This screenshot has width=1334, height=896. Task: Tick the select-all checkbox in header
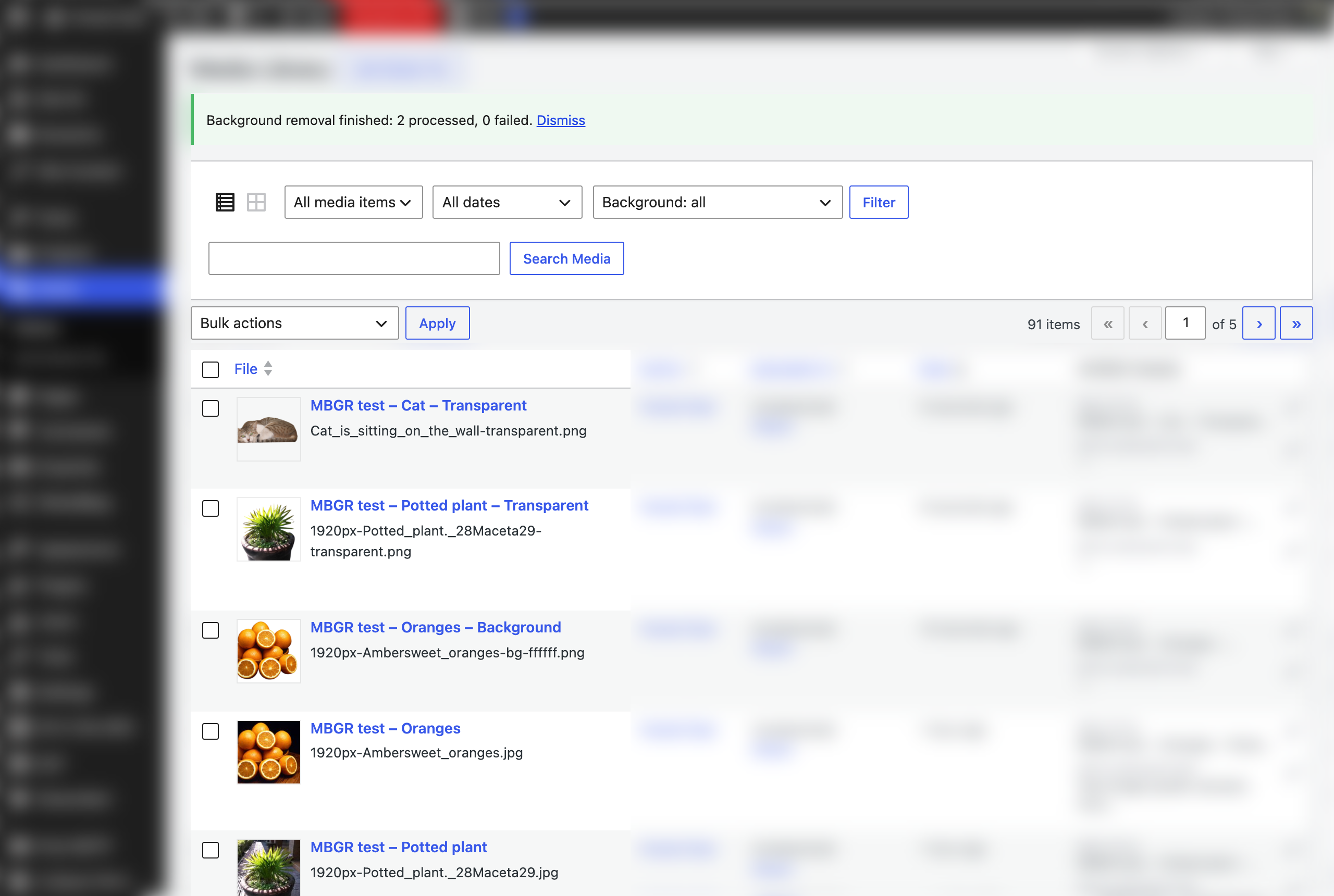click(211, 370)
